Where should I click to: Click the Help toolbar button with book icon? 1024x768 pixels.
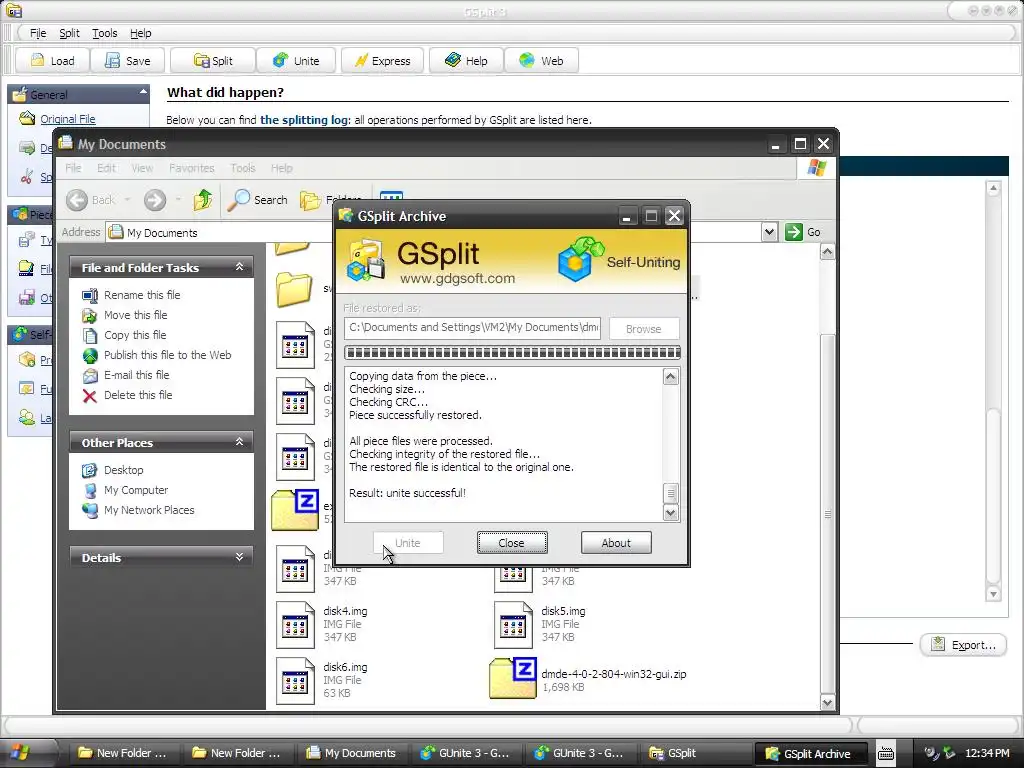466,61
